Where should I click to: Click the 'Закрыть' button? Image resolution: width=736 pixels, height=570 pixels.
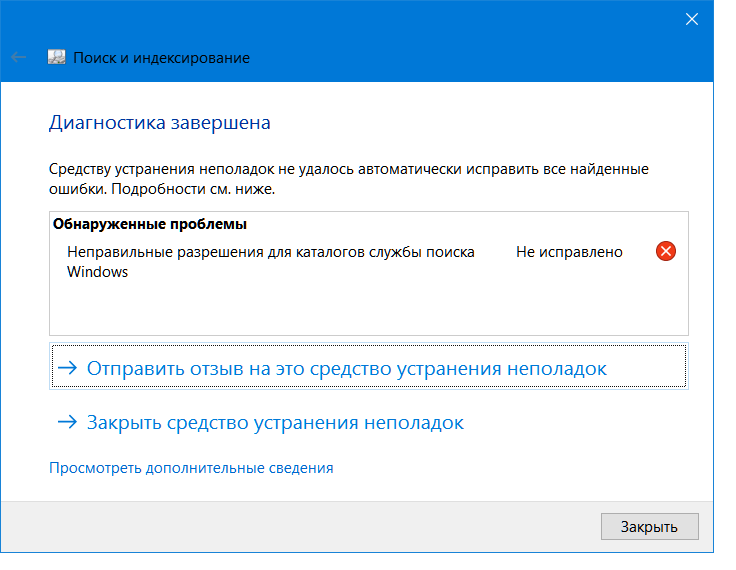point(649,526)
